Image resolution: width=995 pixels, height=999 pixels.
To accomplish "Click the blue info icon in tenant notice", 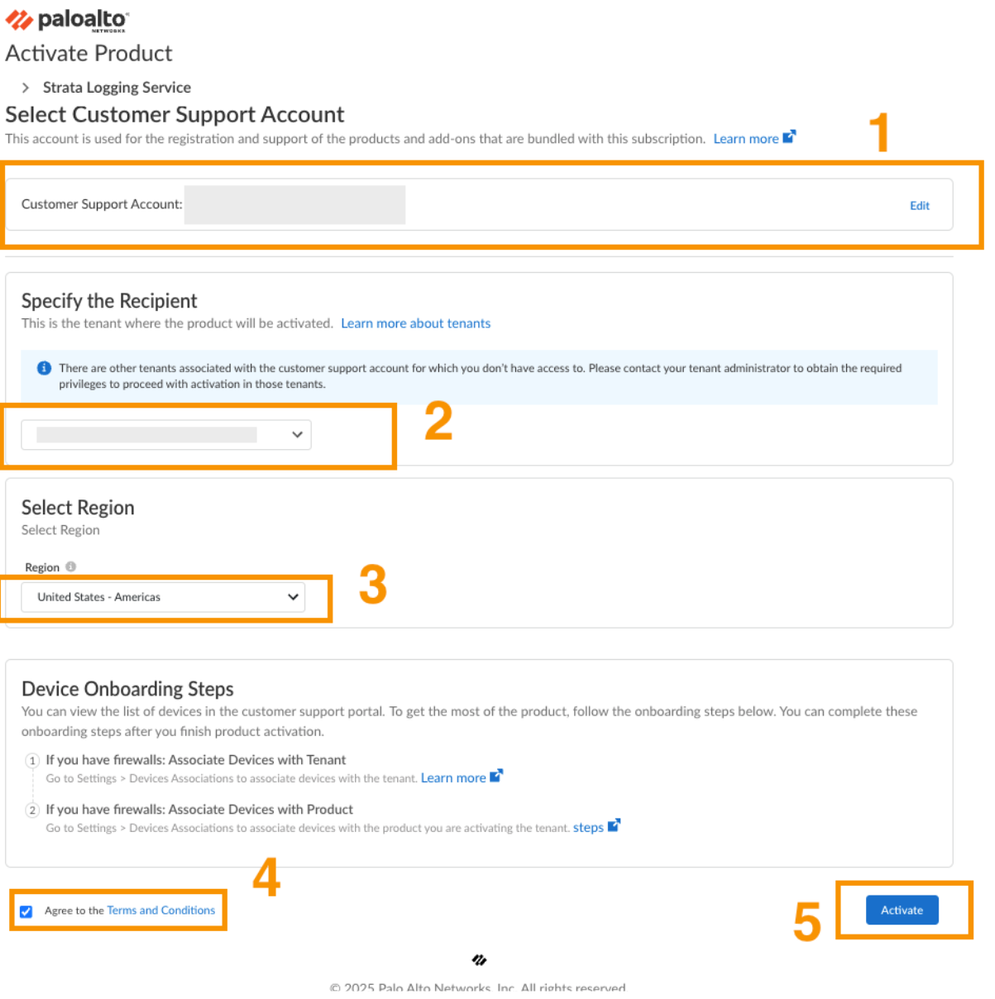I will coord(44,368).
